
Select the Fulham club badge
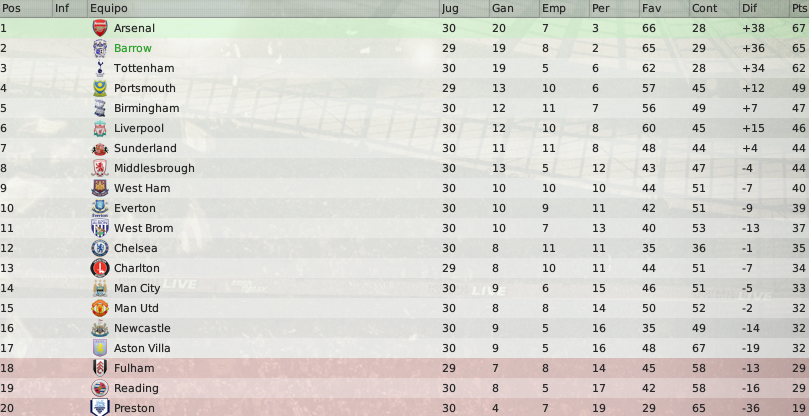tap(100, 368)
